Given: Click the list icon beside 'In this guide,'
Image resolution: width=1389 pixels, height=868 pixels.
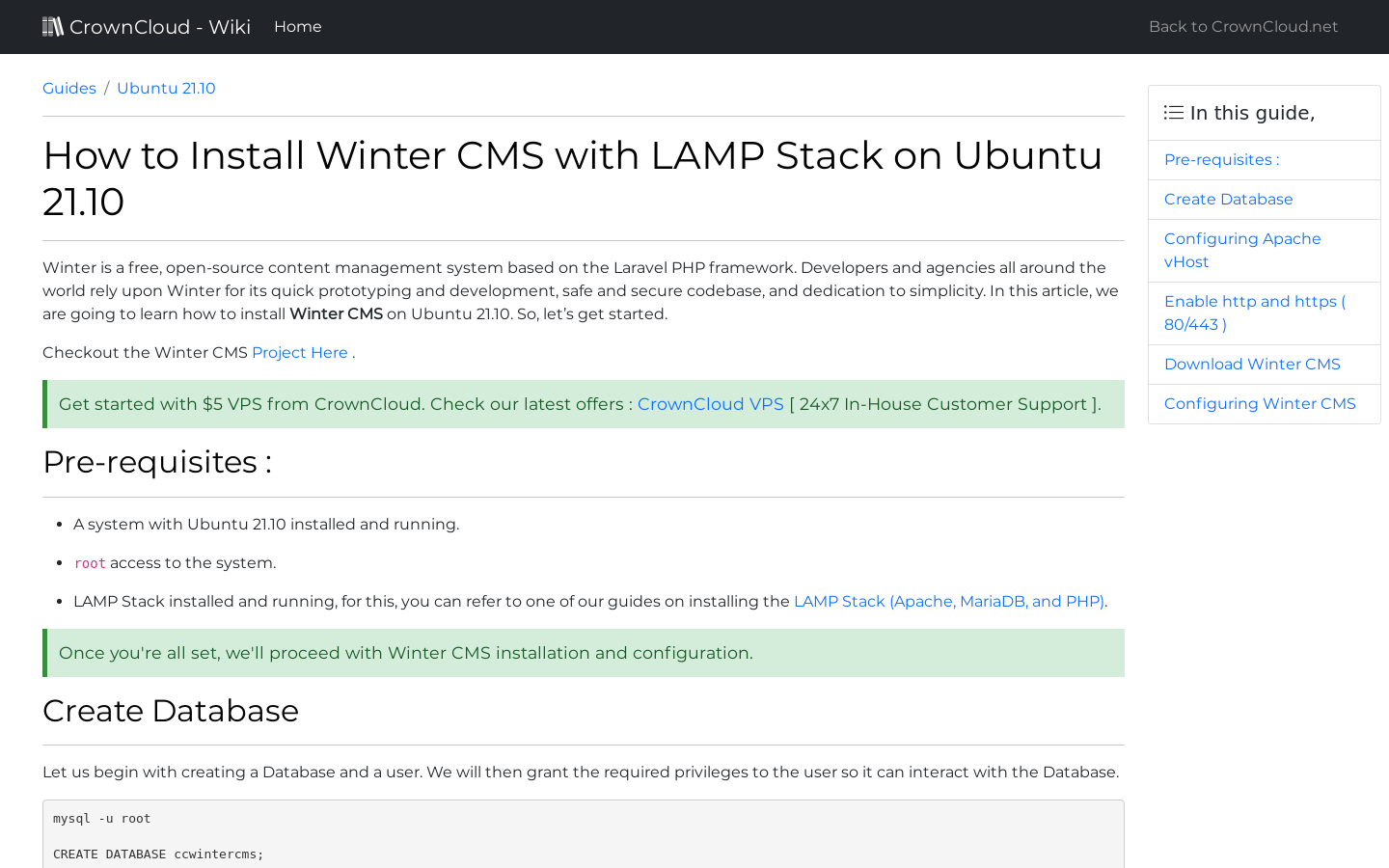Looking at the screenshot, I should (1173, 112).
